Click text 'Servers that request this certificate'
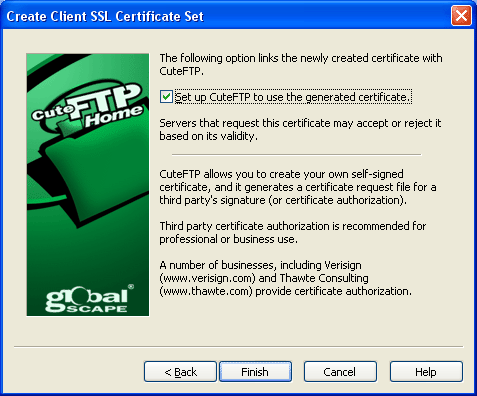This screenshot has width=477, height=396. point(245,123)
